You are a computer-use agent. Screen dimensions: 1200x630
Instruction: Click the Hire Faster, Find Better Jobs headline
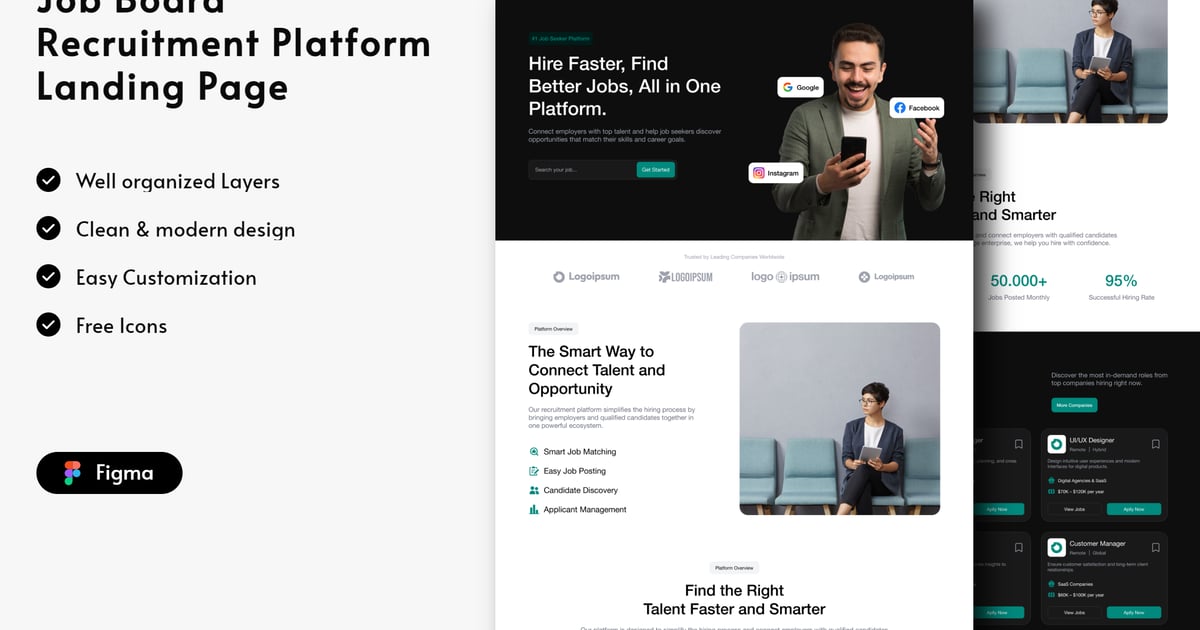pos(625,86)
